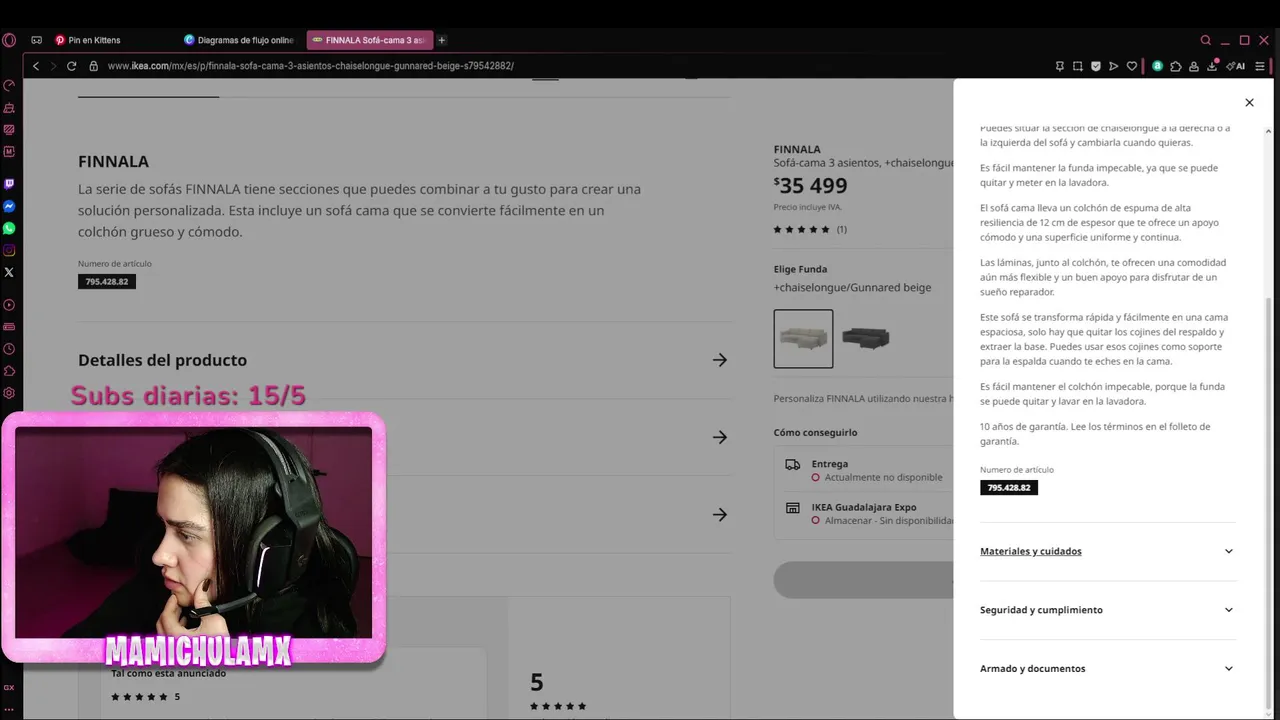Expand Seguridad y cumplimiento section
1280x720 pixels.
point(1108,610)
